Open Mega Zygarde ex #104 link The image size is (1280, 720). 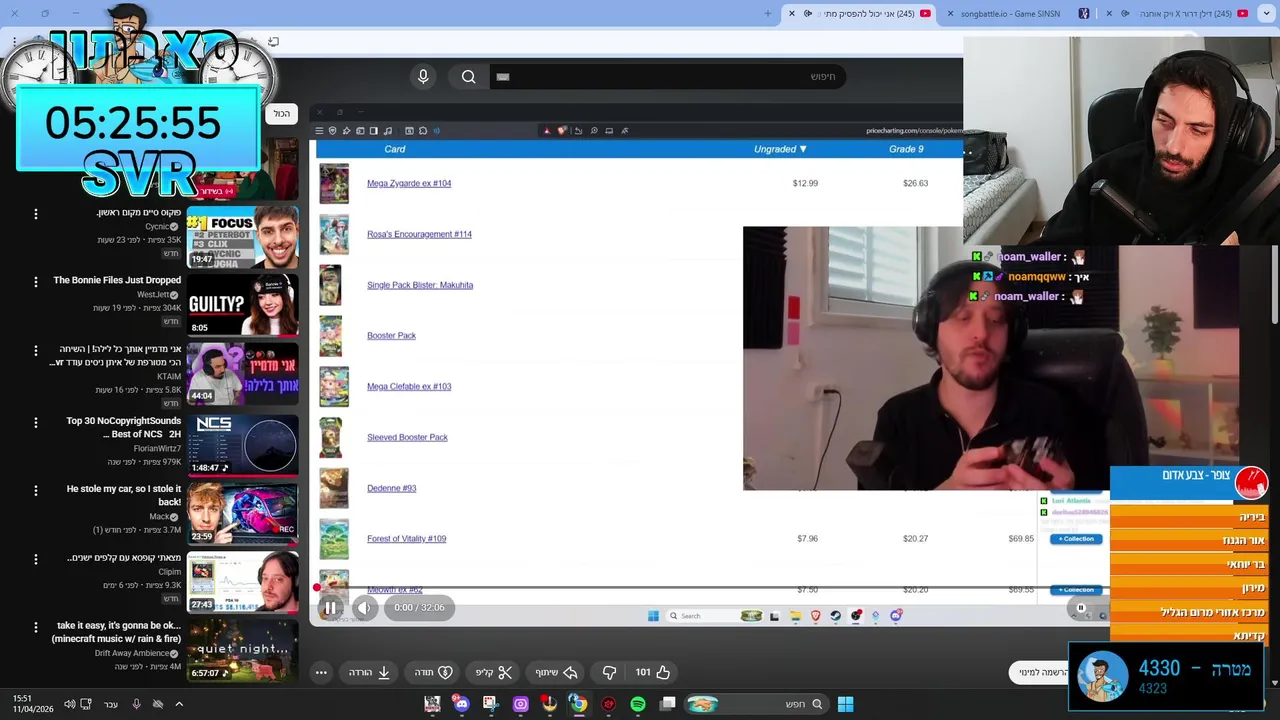coord(409,183)
